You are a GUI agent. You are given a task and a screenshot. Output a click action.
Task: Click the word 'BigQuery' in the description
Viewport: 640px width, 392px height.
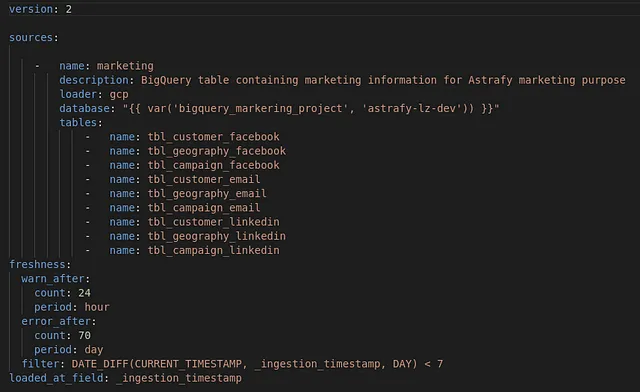coord(166,80)
